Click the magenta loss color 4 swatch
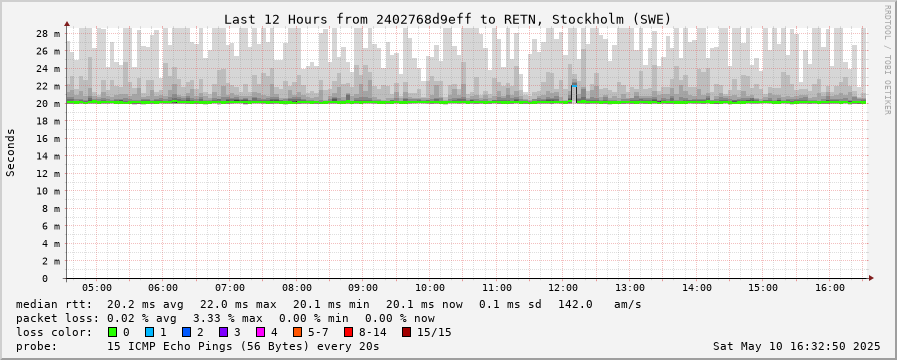 point(260,332)
